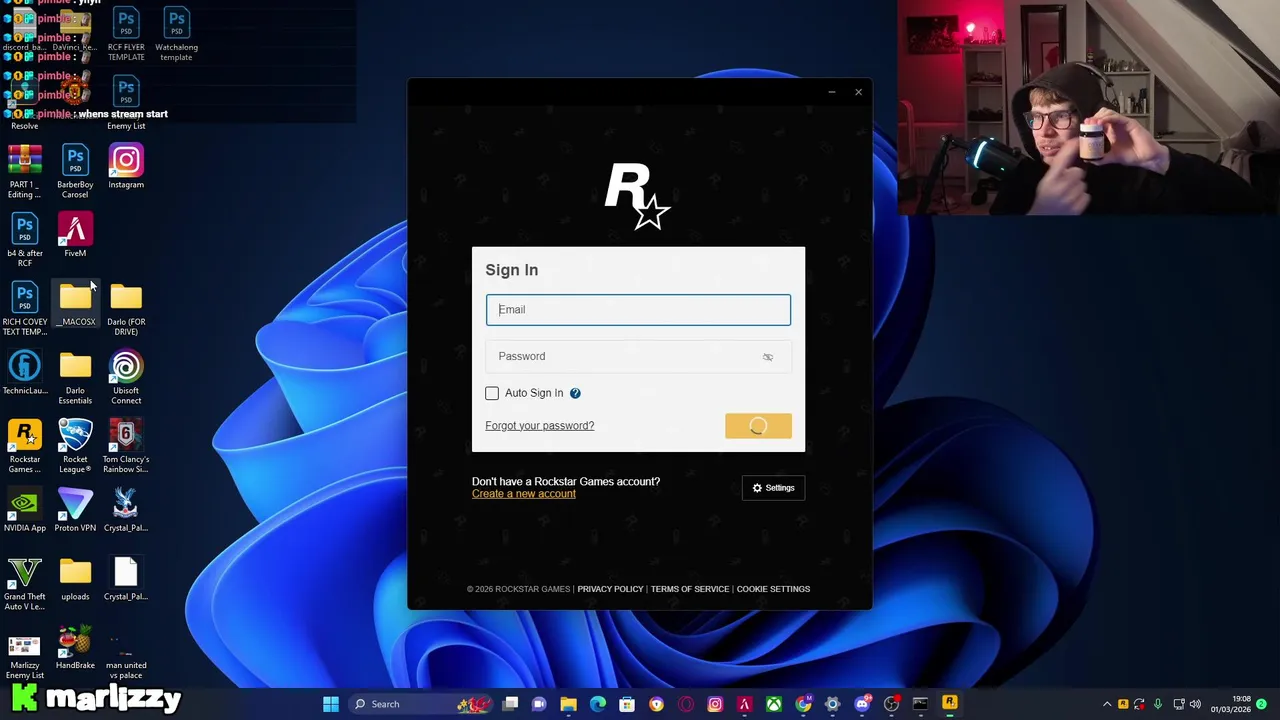This screenshot has height=720, width=1280.
Task: Open Rockstar Games Launcher taskbar icon
Action: pos(950,704)
